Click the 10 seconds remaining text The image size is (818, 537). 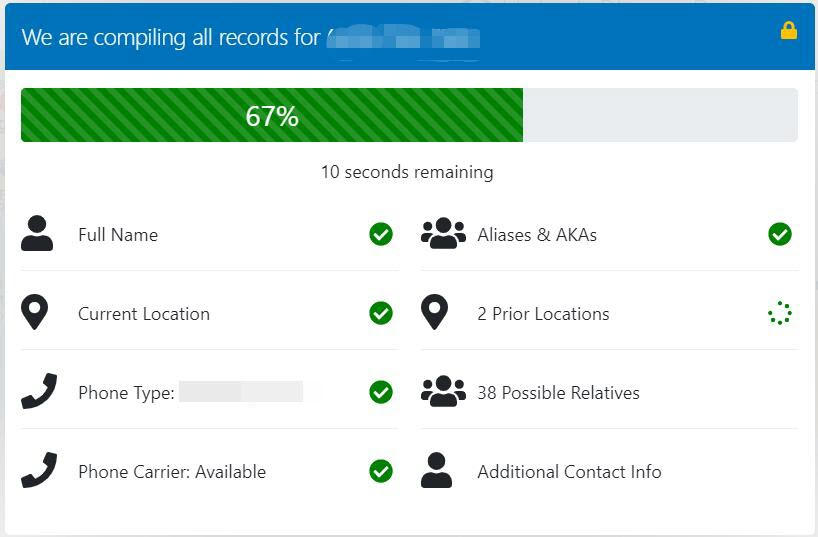[x=407, y=172]
